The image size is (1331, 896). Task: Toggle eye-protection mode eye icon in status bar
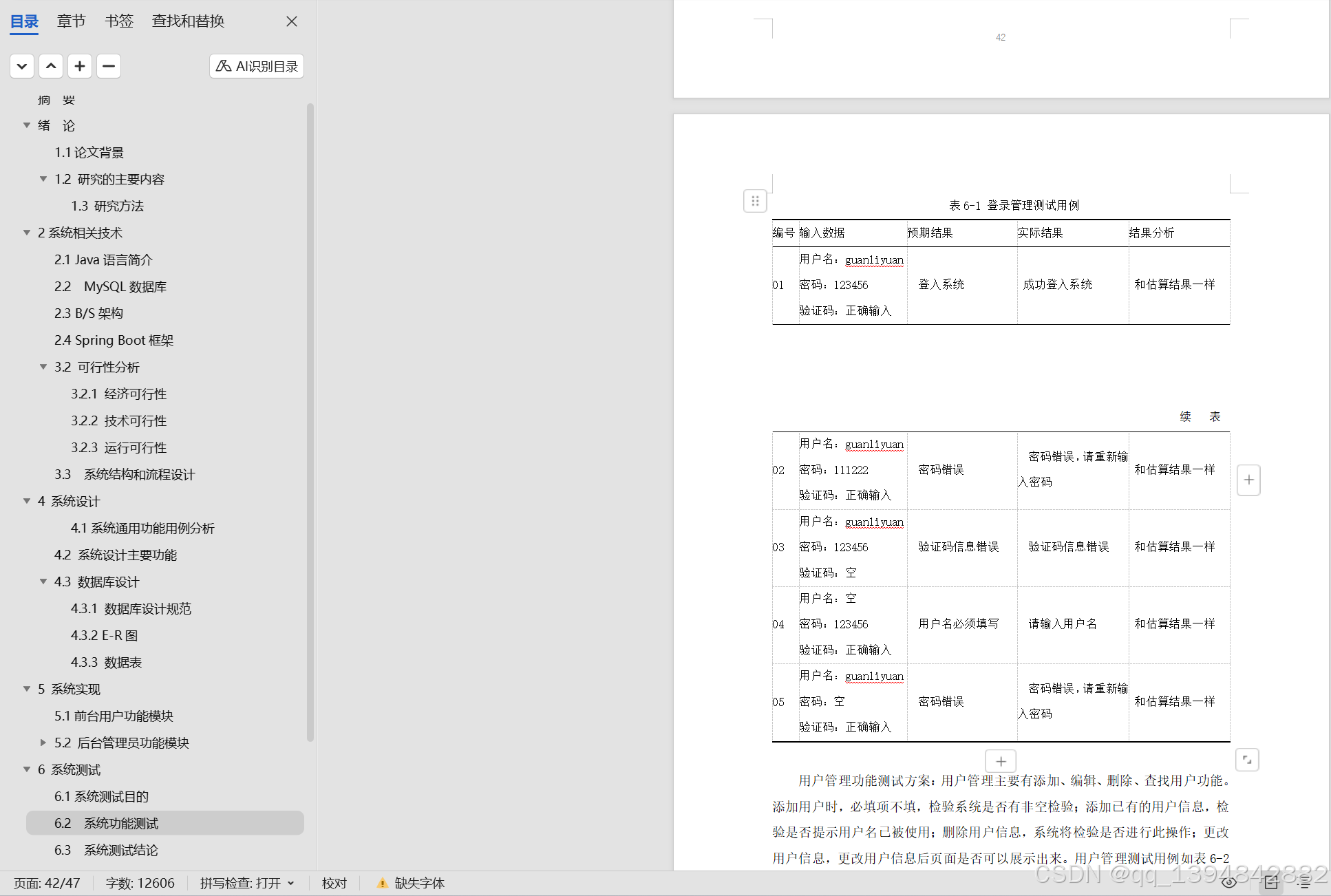pyautogui.click(x=1229, y=883)
